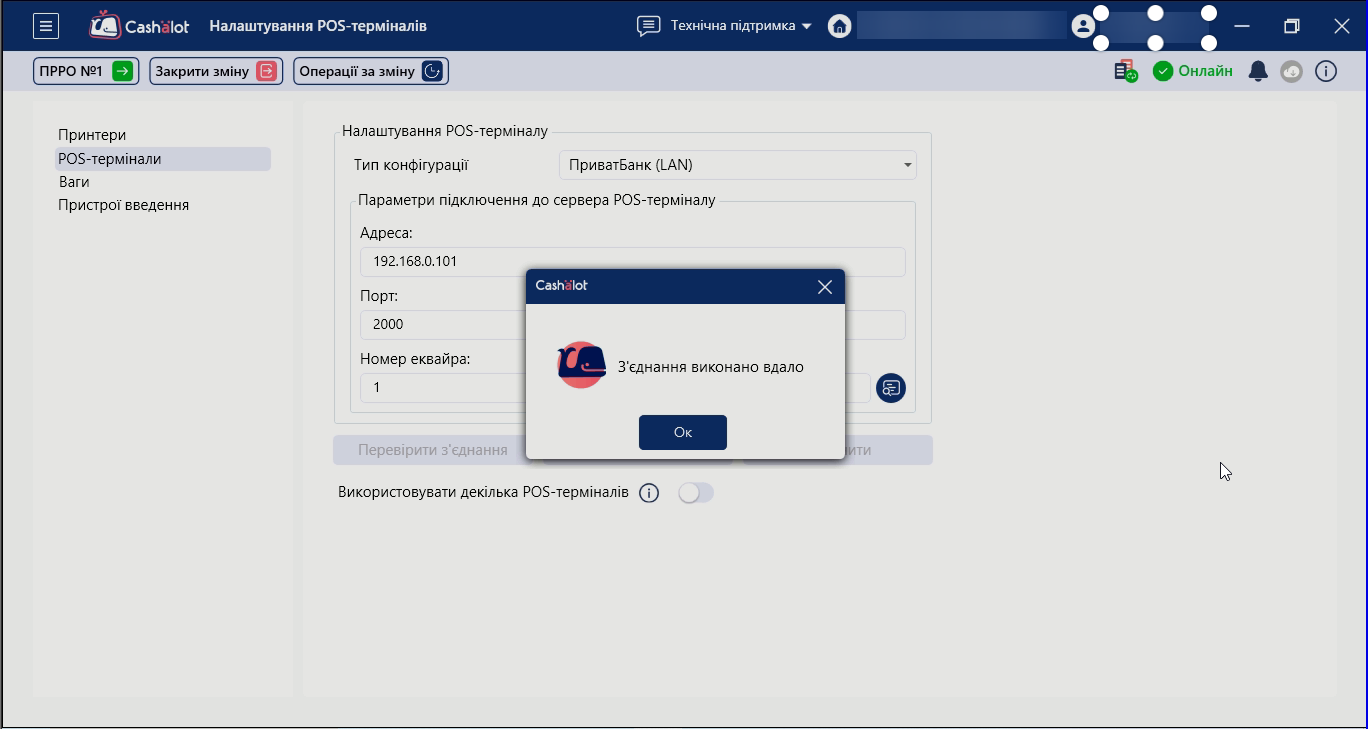Image resolution: width=1368 pixels, height=729 pixels.
Task: Select Ваги in the sidebar
Action: click(x=74, y=182)
